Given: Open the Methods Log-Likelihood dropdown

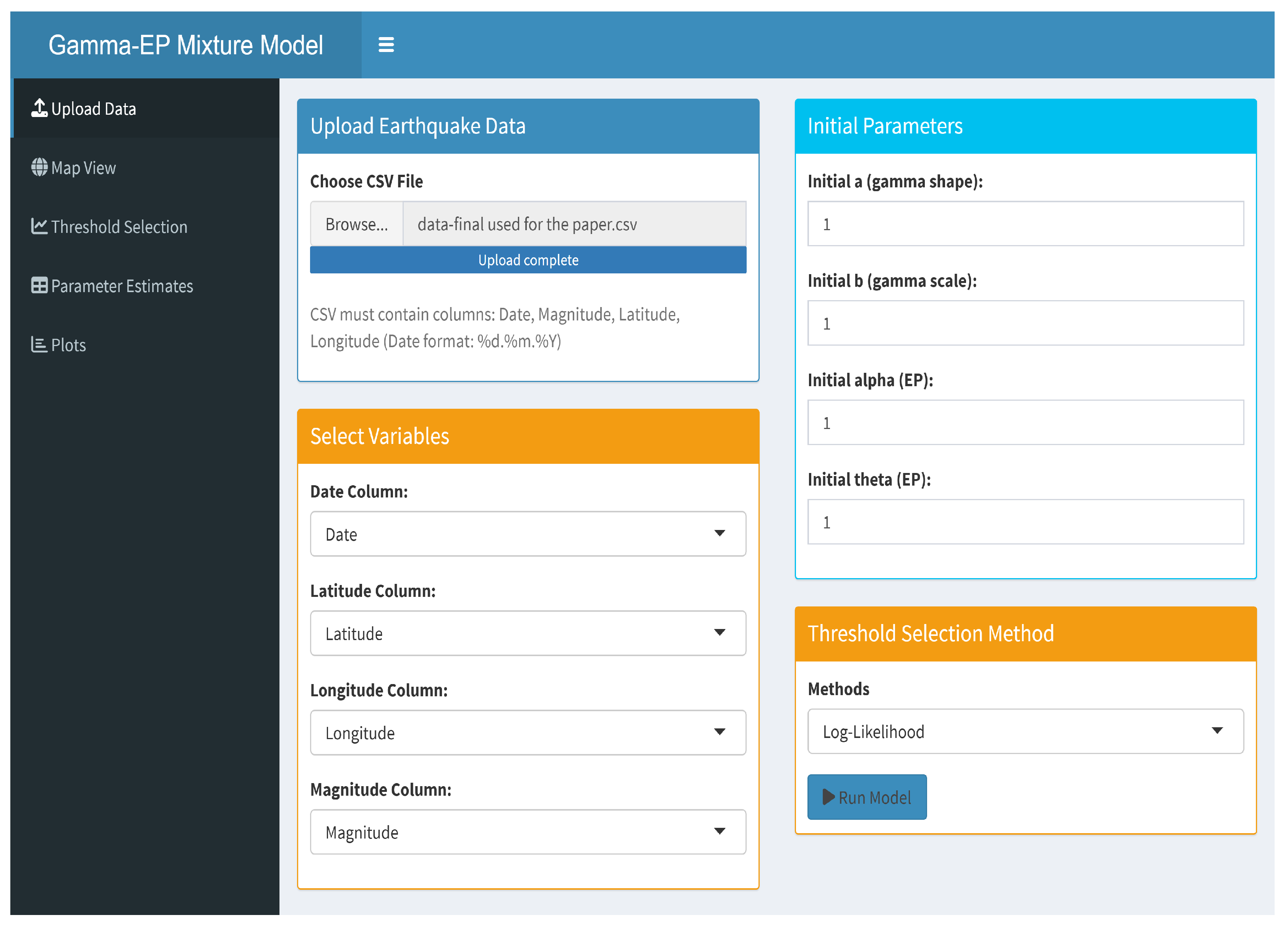Looking at the screenshot, I should pos(1025,731).
